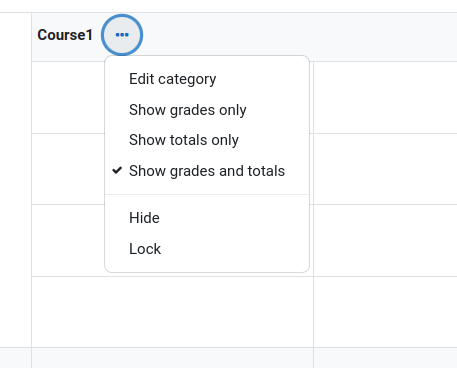Click the Course1 three-dots actions button
Image resolution: width=457 pixels, height=368 pixels.
122,35
